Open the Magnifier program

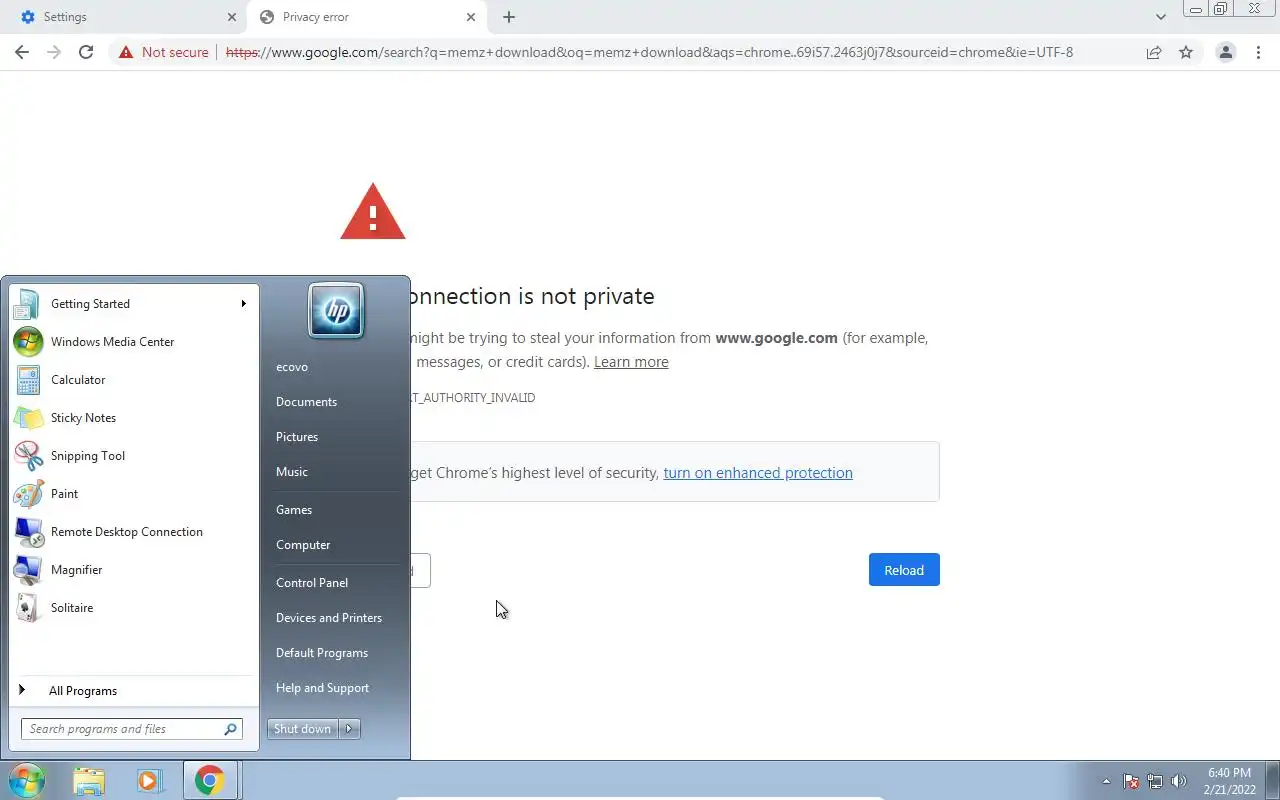tap(132, 570)
